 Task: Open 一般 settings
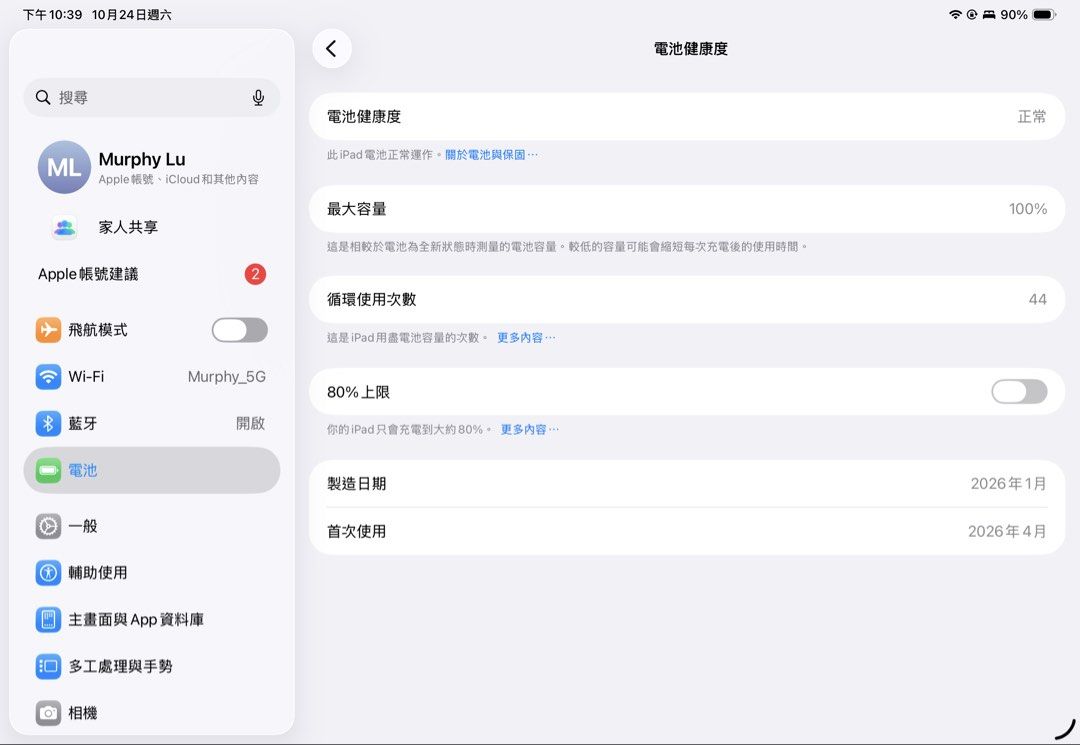point(152,527)
